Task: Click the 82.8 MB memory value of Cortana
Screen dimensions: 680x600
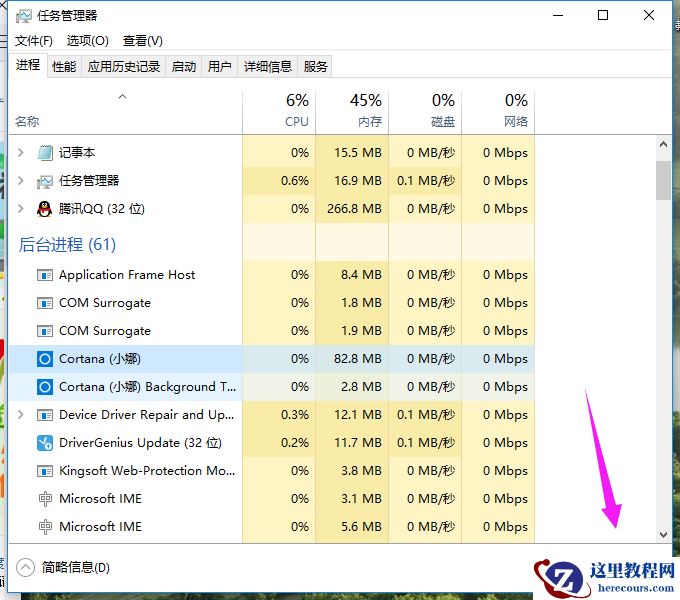Action: [x=358, y=359]
